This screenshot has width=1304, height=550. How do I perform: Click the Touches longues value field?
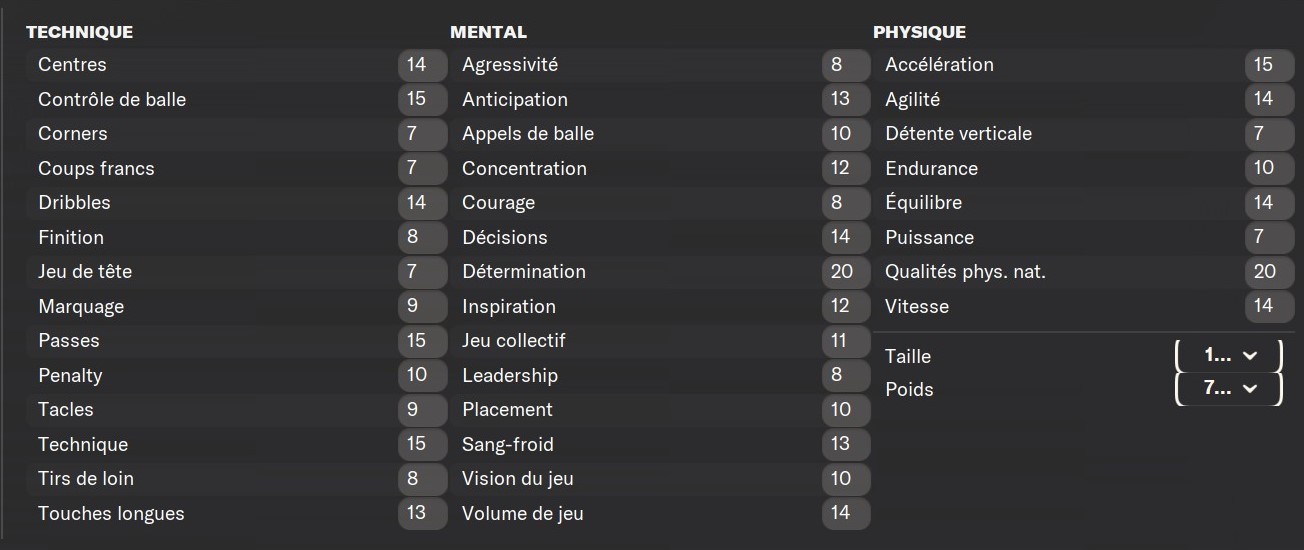click(422, 513)
